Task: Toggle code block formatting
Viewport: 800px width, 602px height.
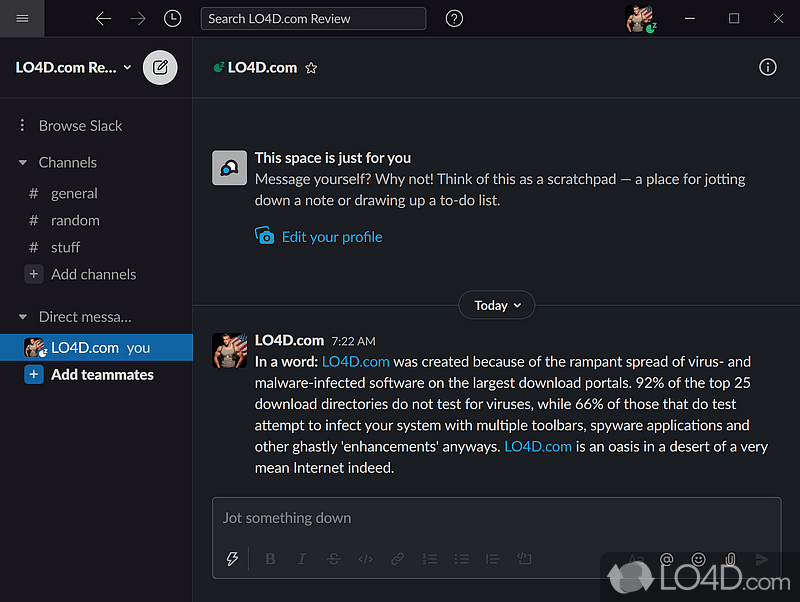Action: point(524,559)
